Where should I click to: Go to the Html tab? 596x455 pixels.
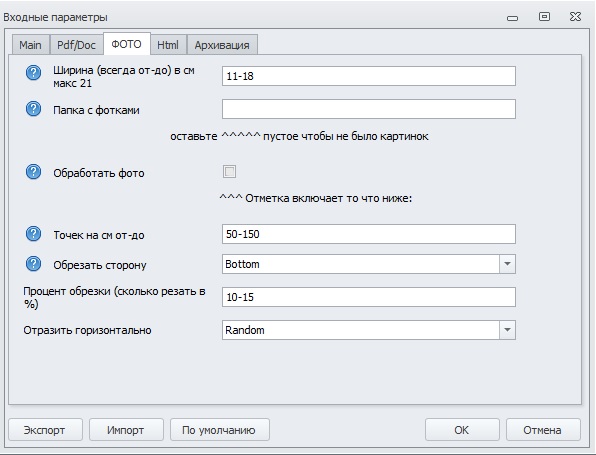(168, 45)
